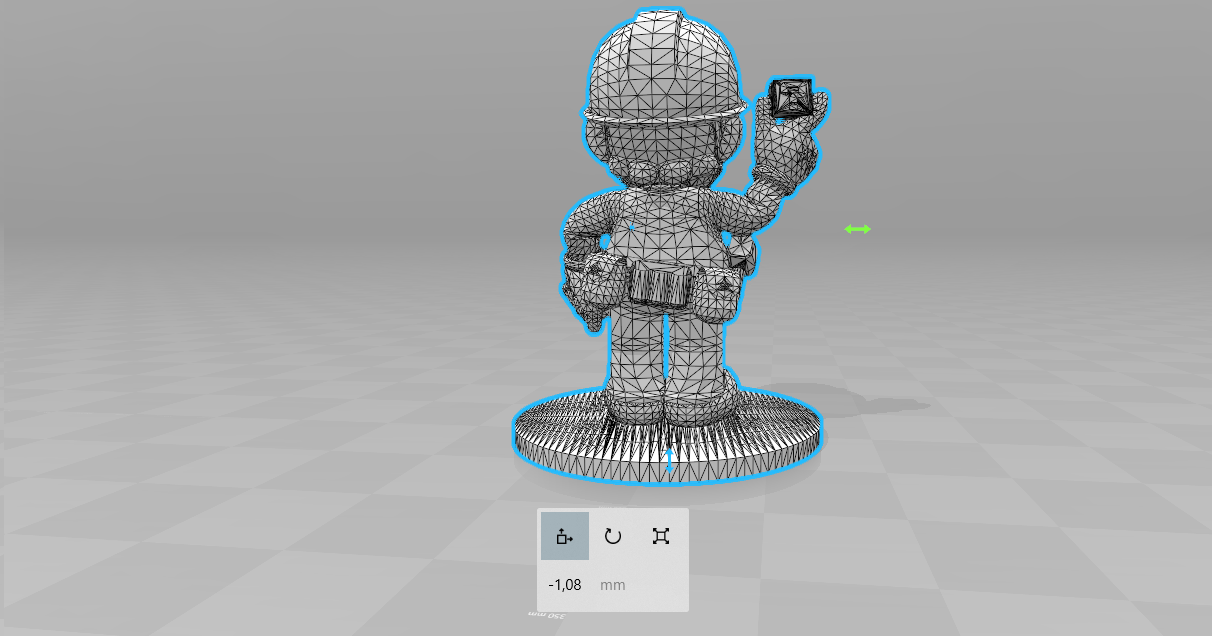This screenshot has height=636, width=1212.
Task: Select the Rotate tool icon
Action: click(x=613, y=536)
